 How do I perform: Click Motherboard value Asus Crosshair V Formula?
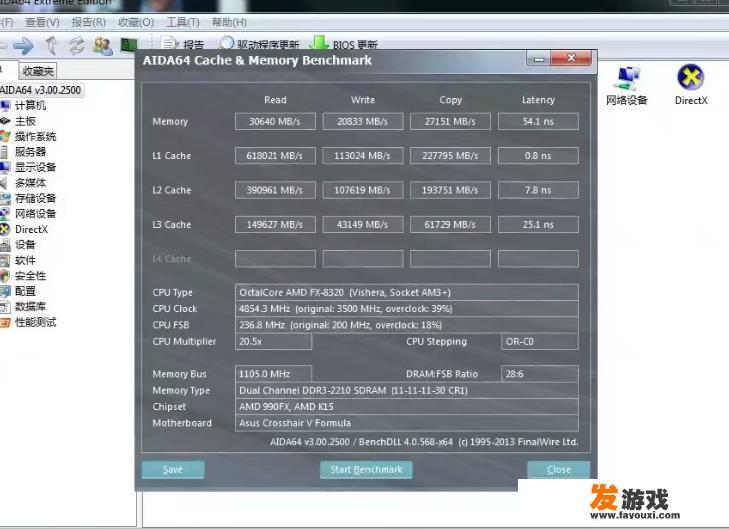coord(407,423)
